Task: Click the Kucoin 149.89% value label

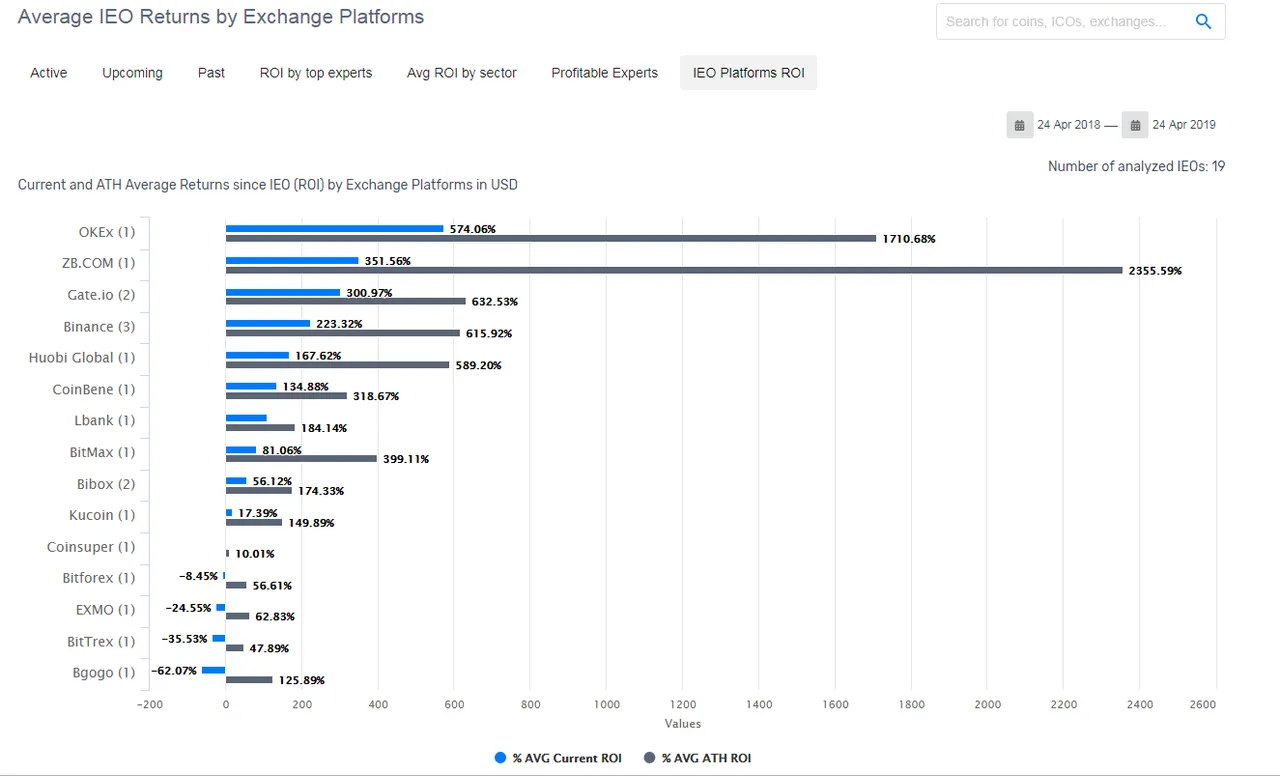Action: pyautogui.click(x=311, y=523)
